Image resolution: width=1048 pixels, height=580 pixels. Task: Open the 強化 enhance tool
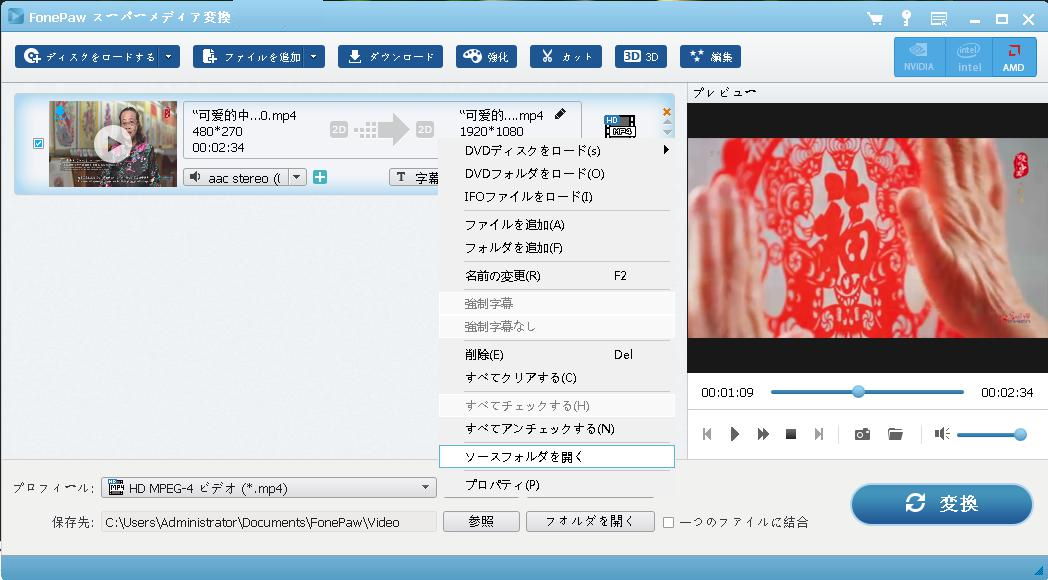(x=486, y=57)
